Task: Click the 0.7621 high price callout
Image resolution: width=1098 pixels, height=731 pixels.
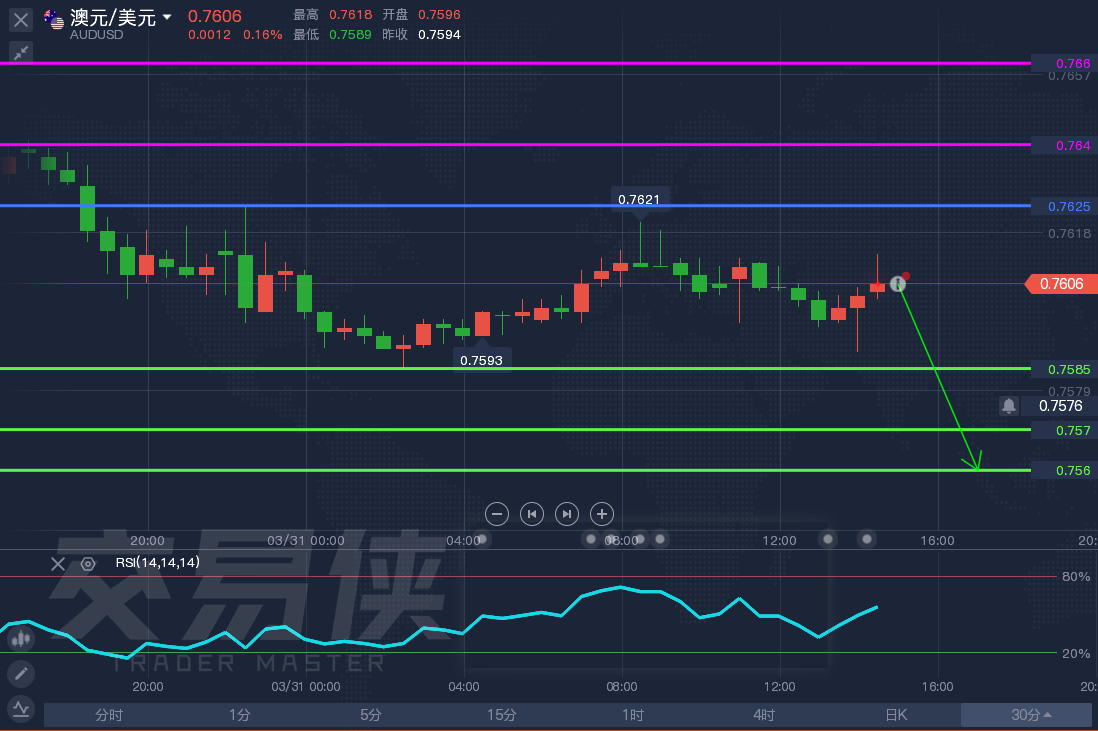Action: (x=639, y=200)
